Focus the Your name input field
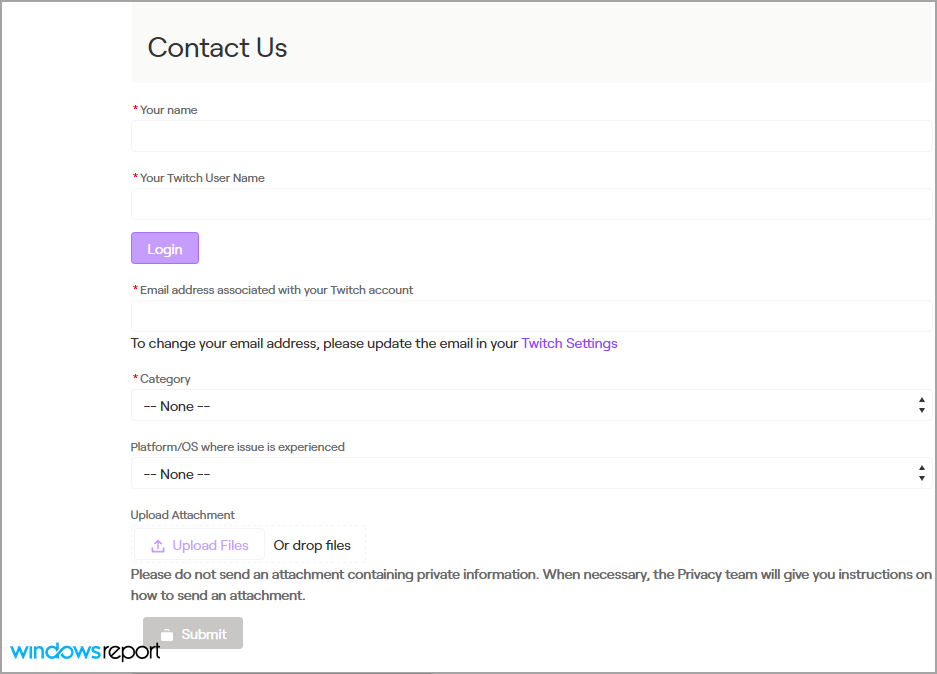 [531, 136]
